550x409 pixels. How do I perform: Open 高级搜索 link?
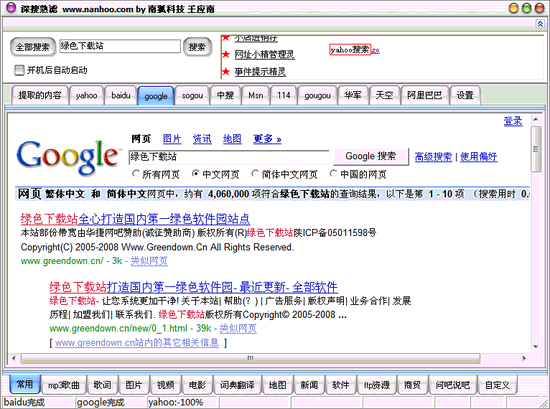(x=433, y=157)
